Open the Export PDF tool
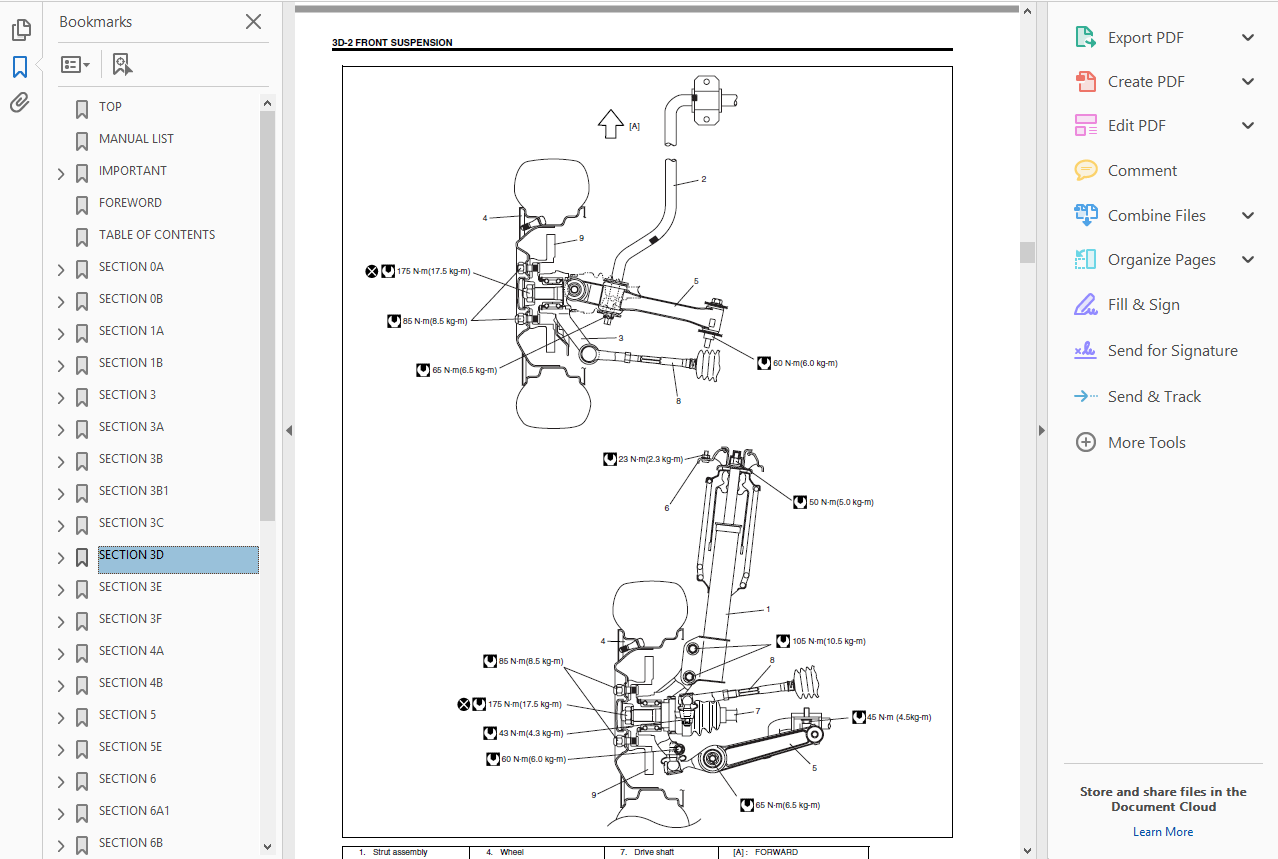 pyautogui.click(x=1145, y=38)
